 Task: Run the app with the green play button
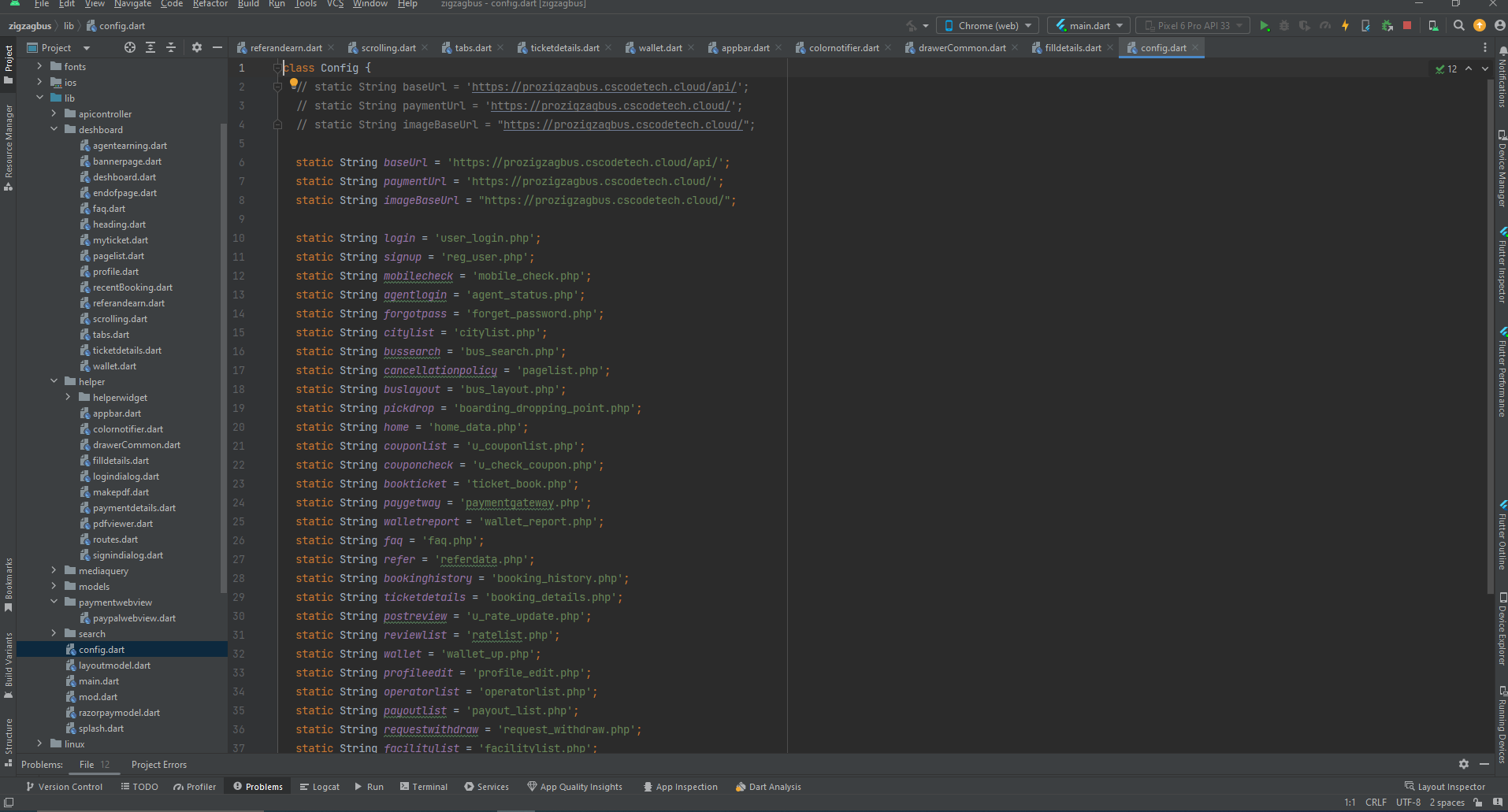click(1264, 26)
